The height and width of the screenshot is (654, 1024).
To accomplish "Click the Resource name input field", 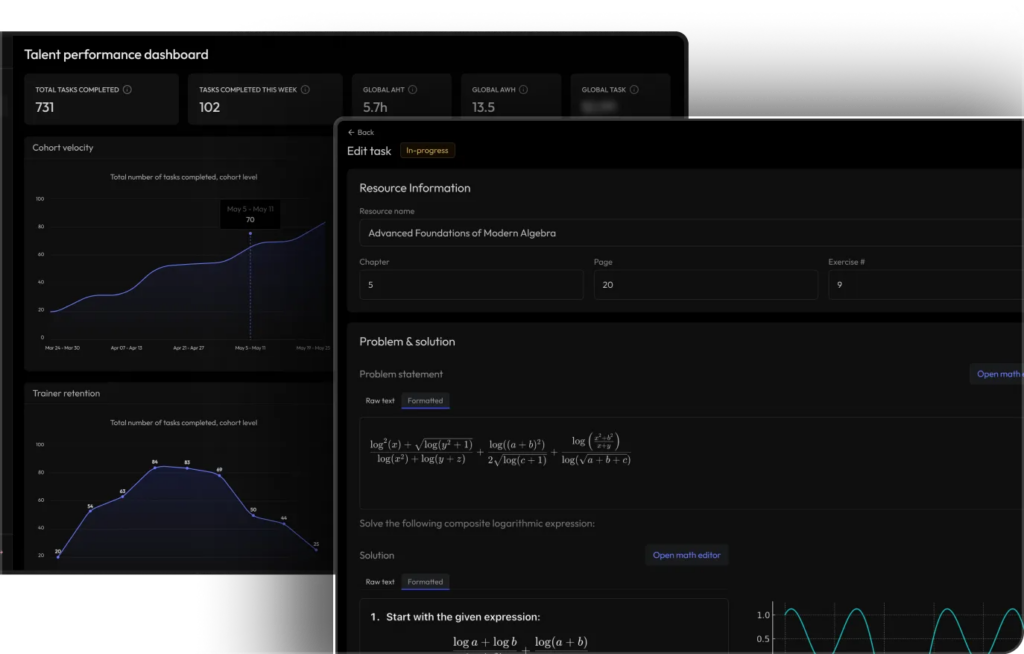I will (x=691, y=233).
